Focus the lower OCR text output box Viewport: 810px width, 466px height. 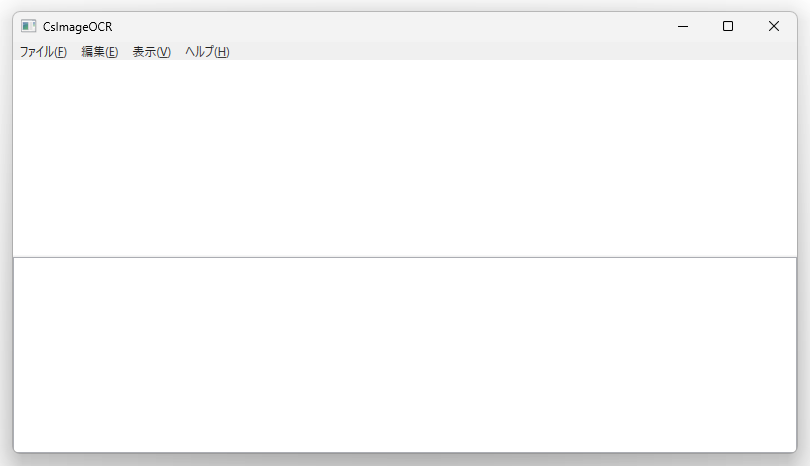tap(405, 355)
